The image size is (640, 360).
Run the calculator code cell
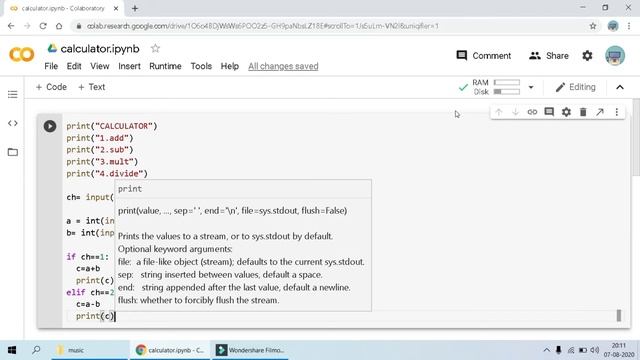pos(50,126)
